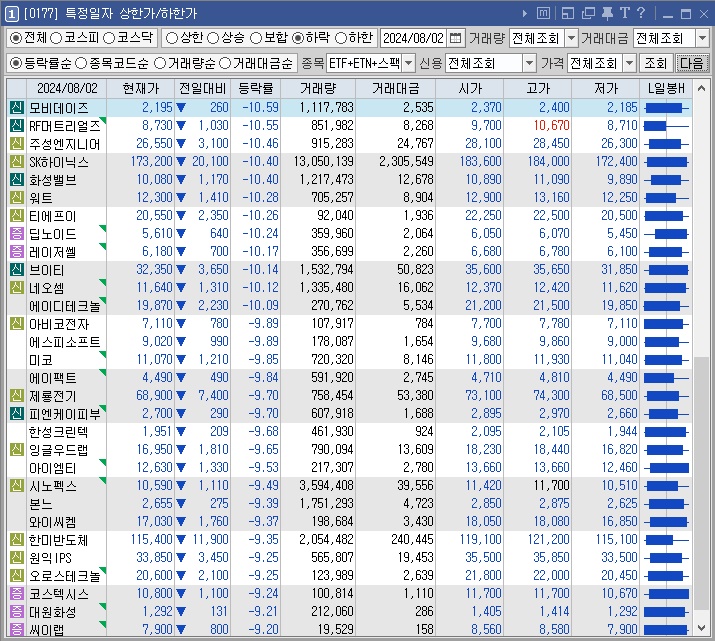
Task: Click the 증 badge icon beside 코스텍시스
Action: (x=17, y=594)
